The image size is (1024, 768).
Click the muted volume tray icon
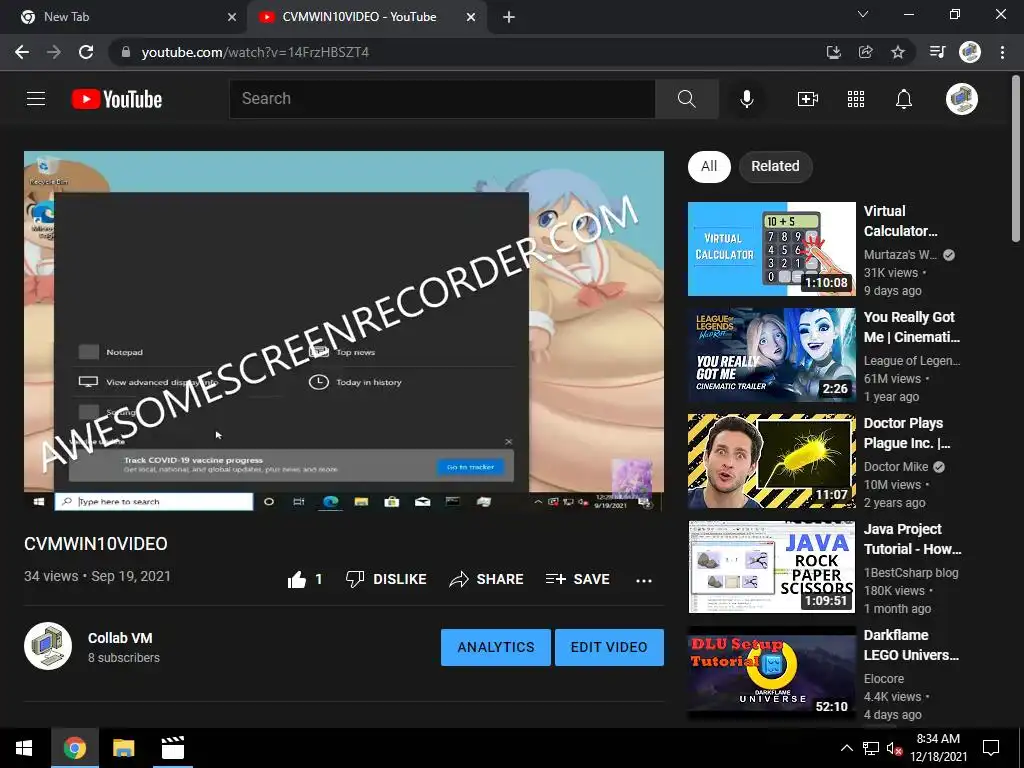(894, 748)
